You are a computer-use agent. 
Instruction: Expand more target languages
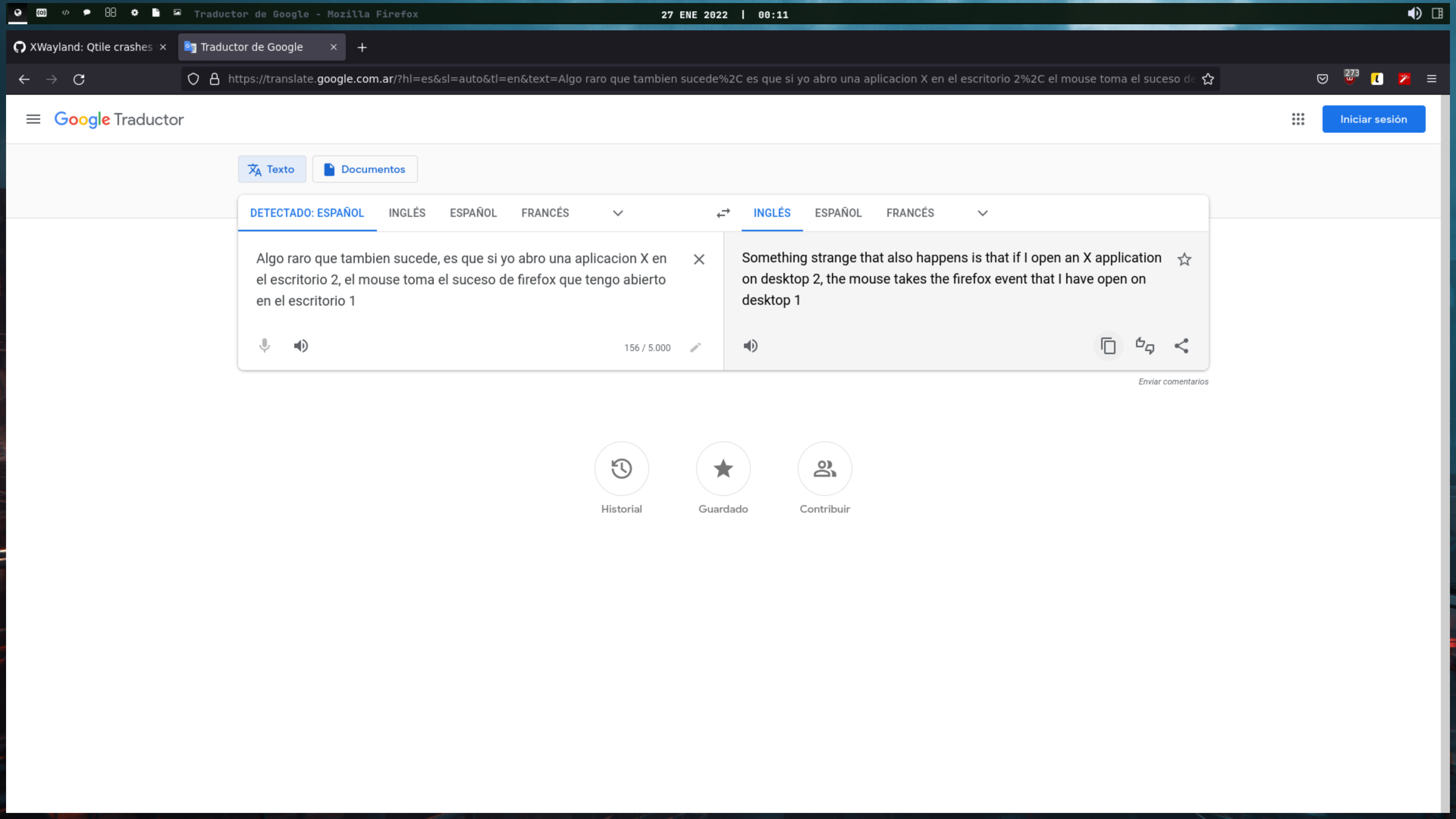982,213
